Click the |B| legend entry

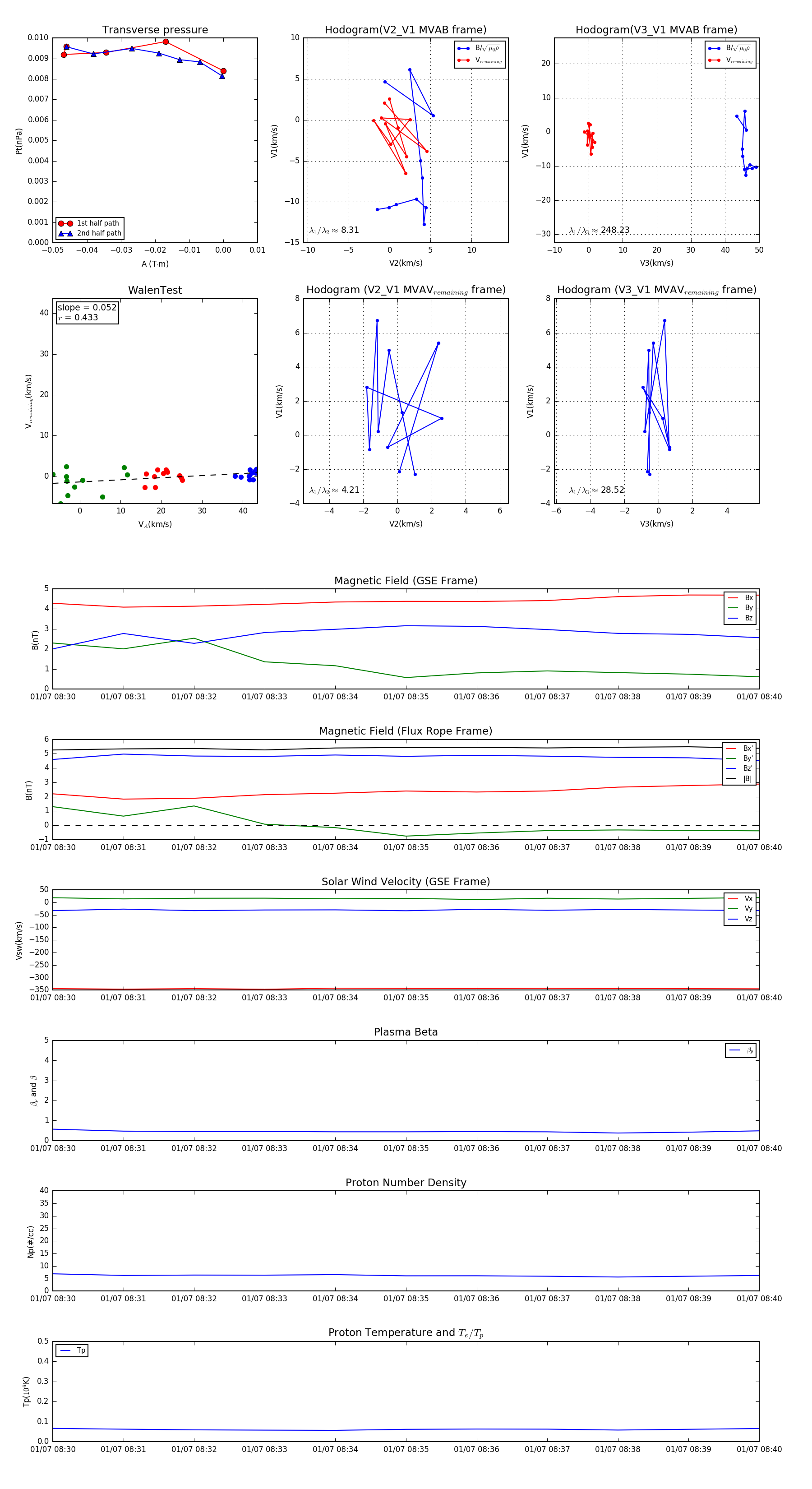click(739, 779)
